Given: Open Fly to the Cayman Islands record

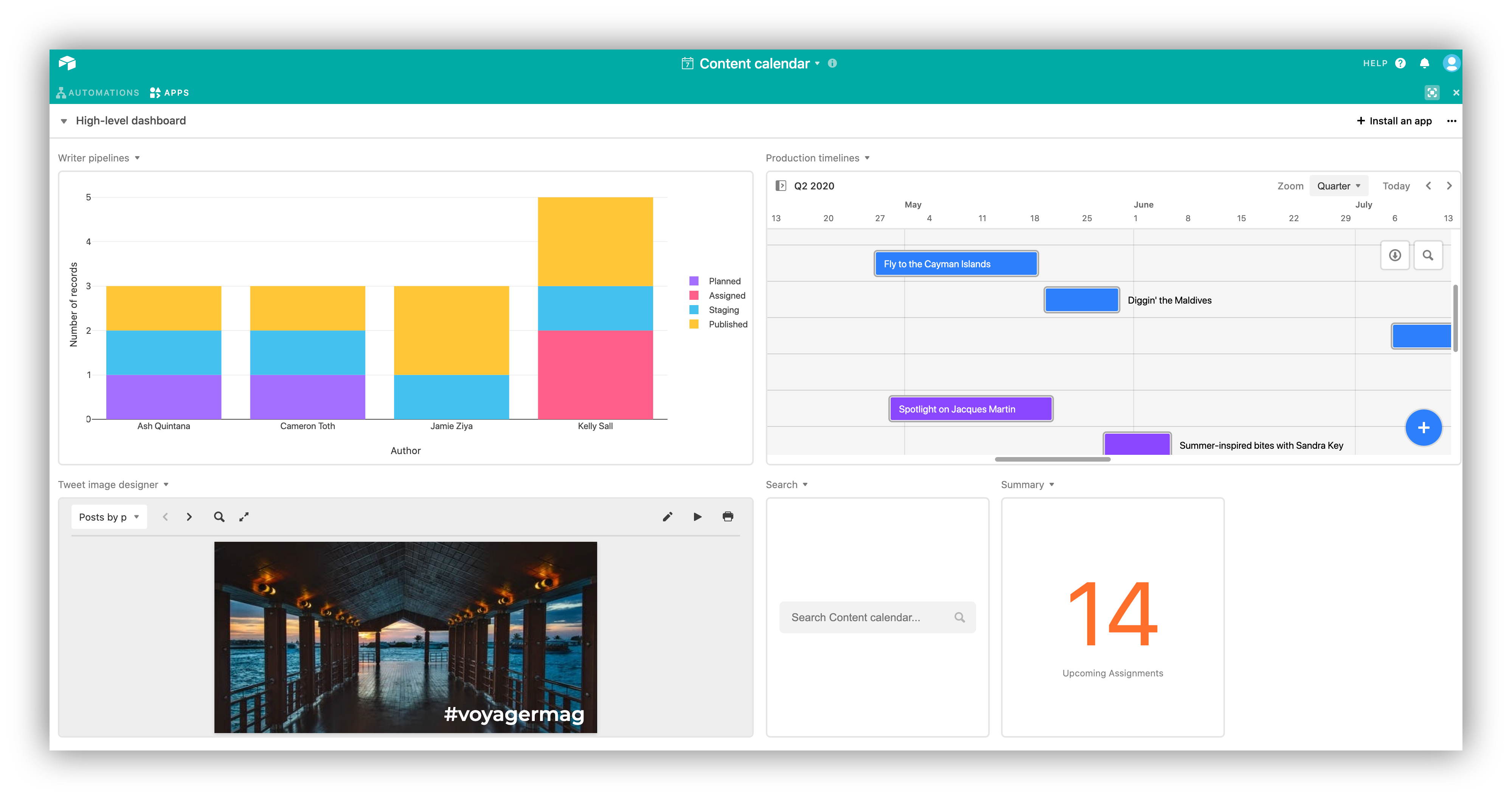Looking at the screenshot, I should pos(956,264).
